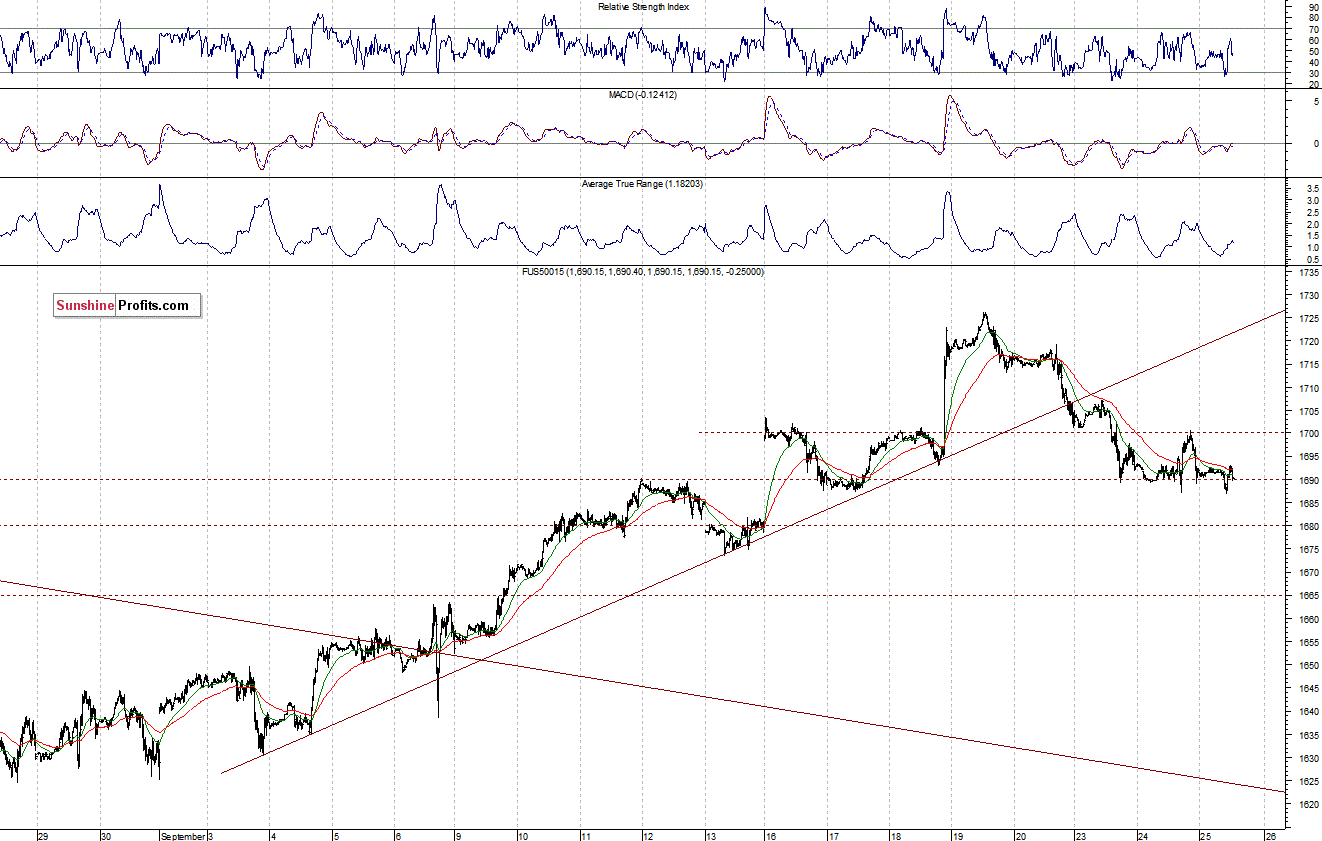Click the 1670 price axis label
The width and height of the screenshot is (1322, 841).
tap(1308, 573)
